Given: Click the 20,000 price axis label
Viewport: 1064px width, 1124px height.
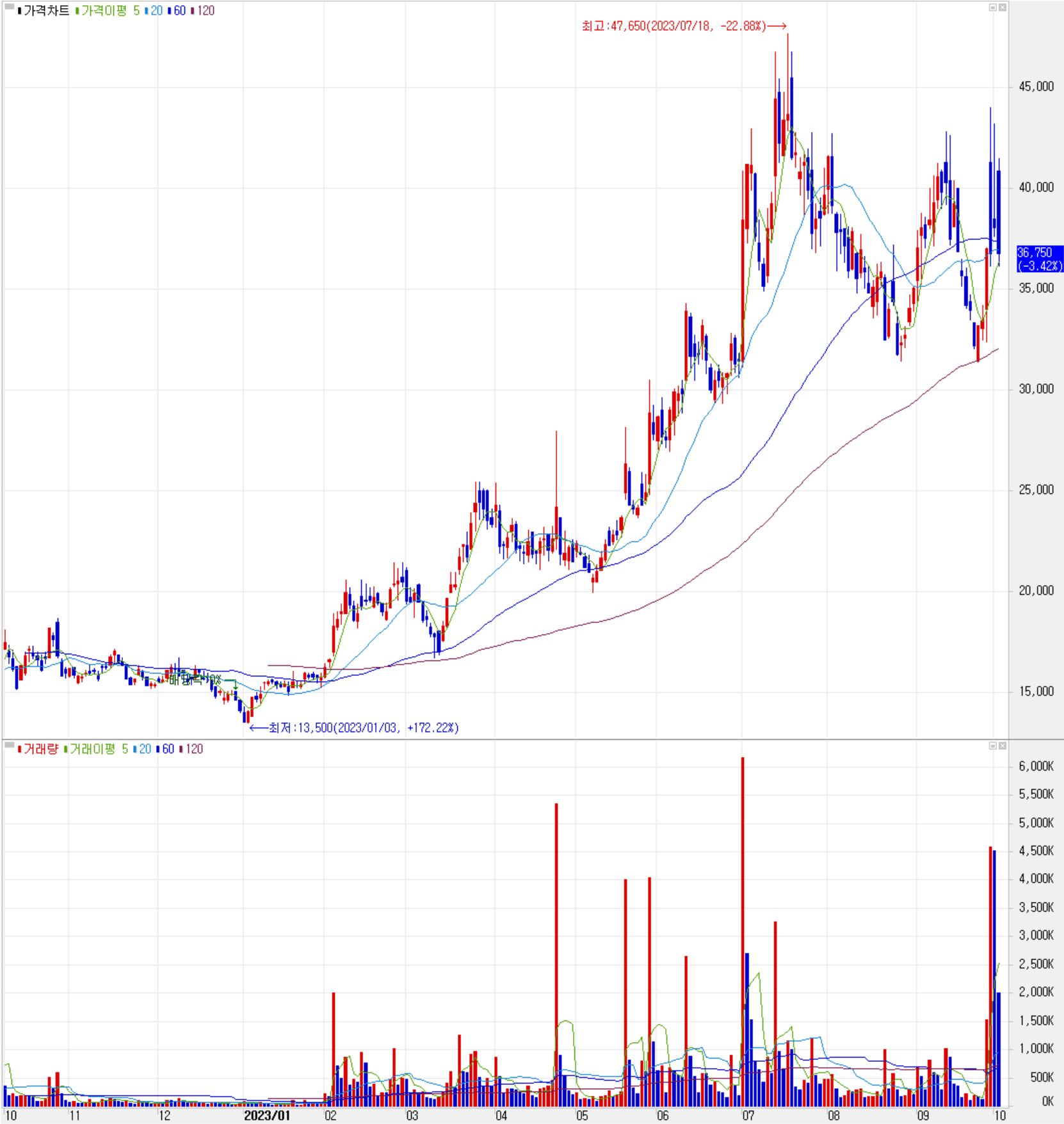Looking at the screenshot, I should [x=1036, y=590].
